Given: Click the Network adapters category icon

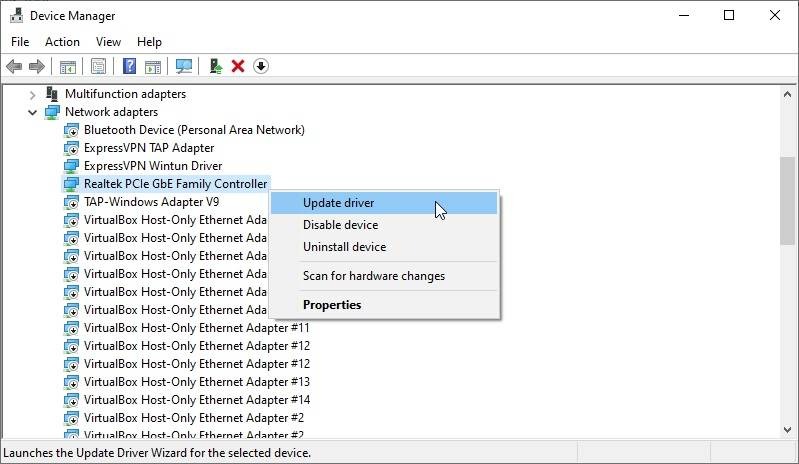Looking at the screenshot, I should [52, 112].
